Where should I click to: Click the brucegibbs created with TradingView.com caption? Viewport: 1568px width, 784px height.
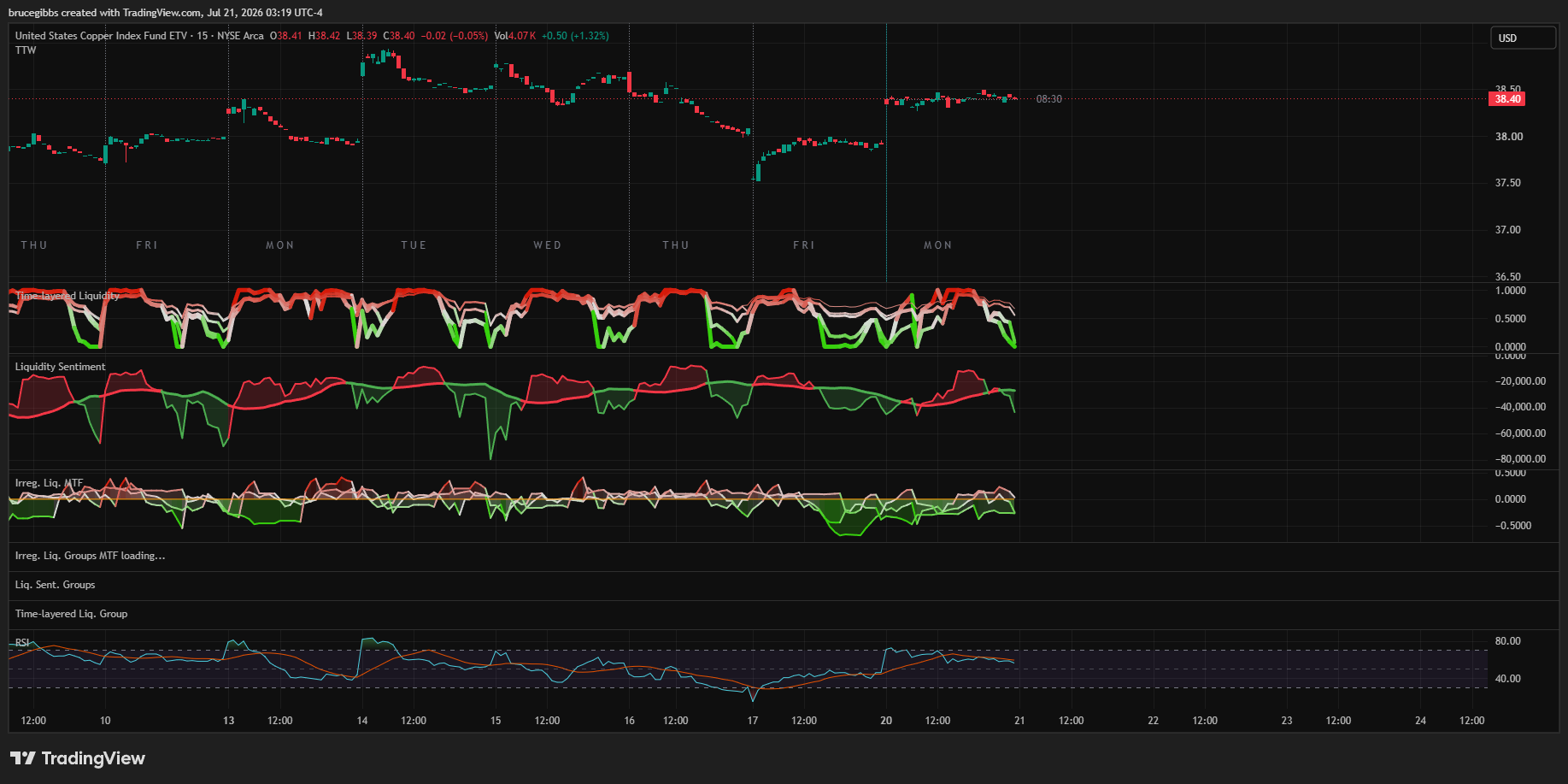[x=166, y=13]
